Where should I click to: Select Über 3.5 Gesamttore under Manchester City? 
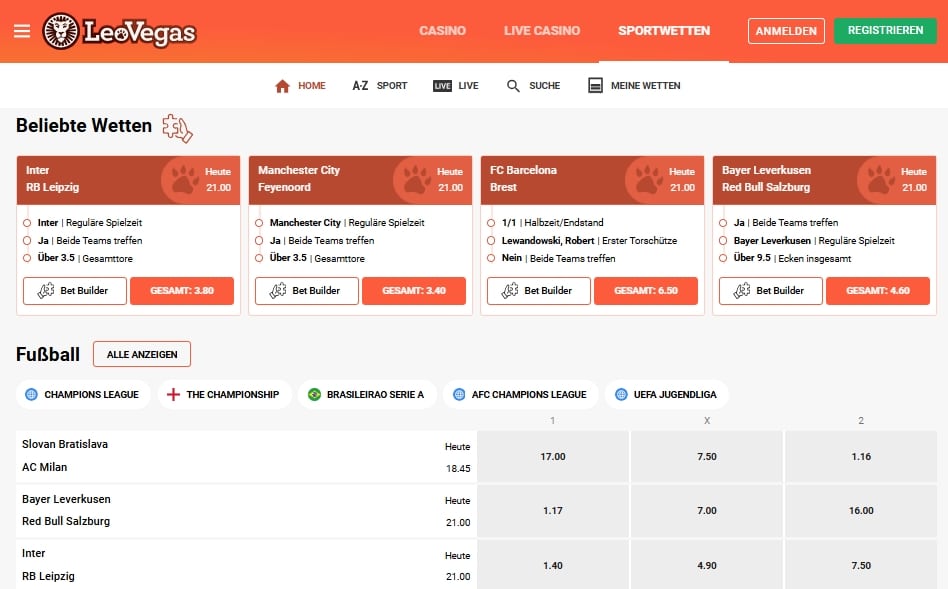click(x=259, y=258)
